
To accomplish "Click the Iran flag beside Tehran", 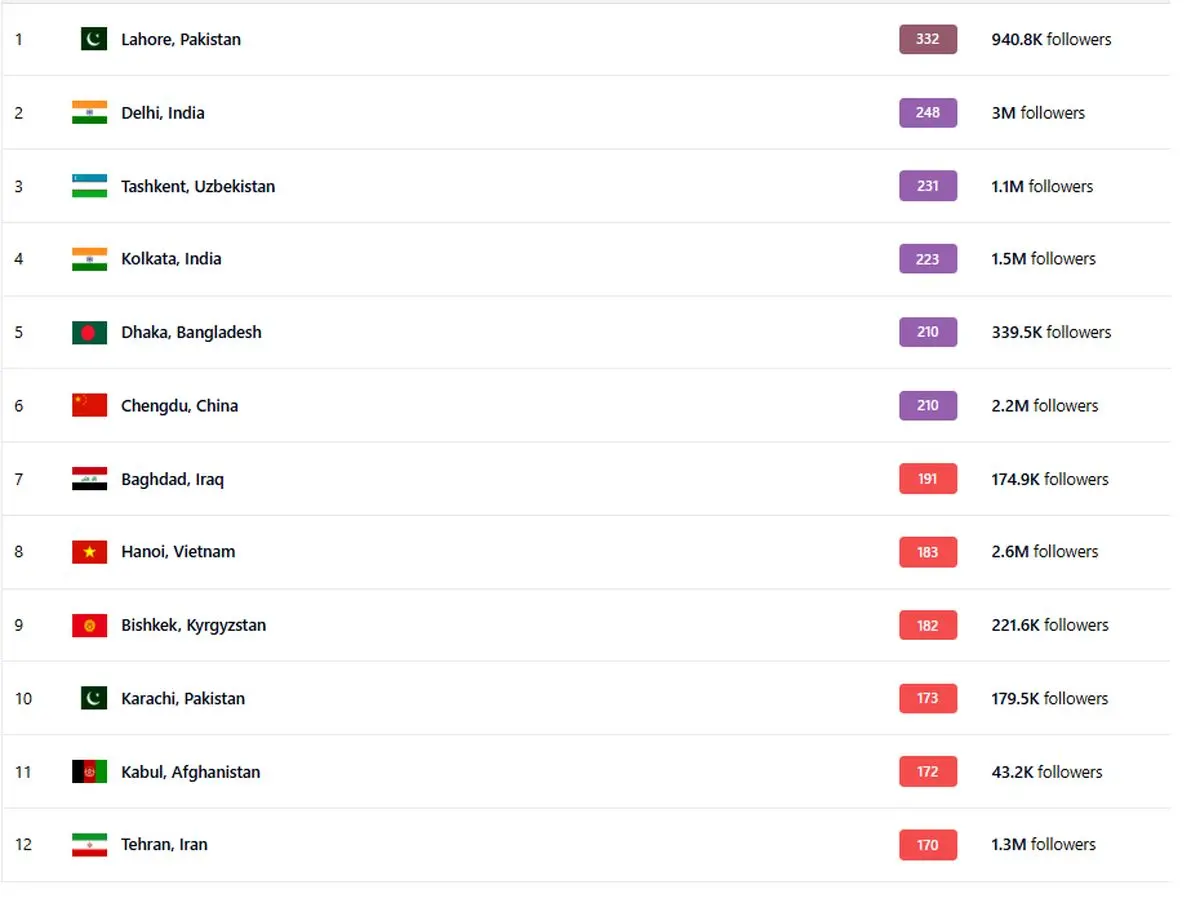I will tap(89, 845).
